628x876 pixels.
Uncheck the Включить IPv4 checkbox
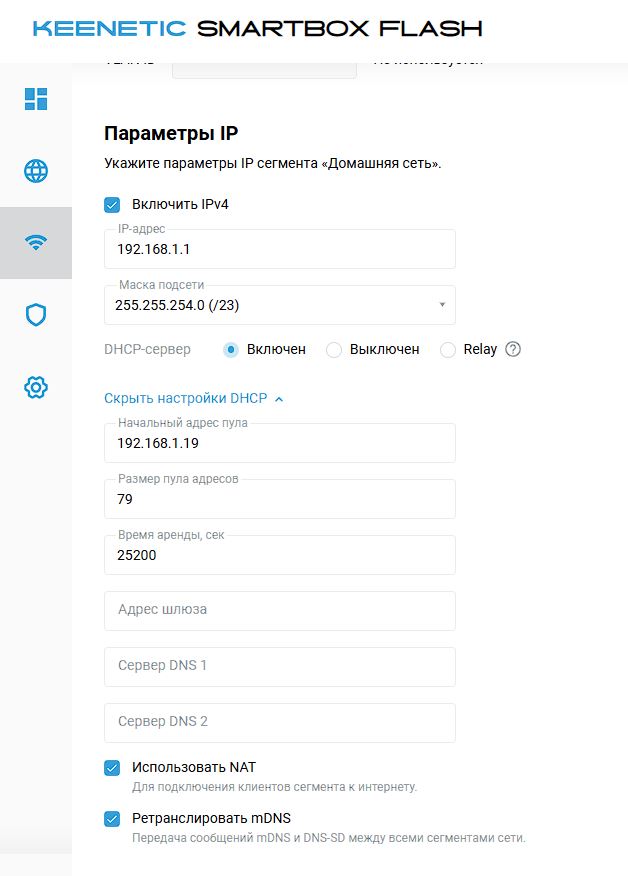point(112,205)
